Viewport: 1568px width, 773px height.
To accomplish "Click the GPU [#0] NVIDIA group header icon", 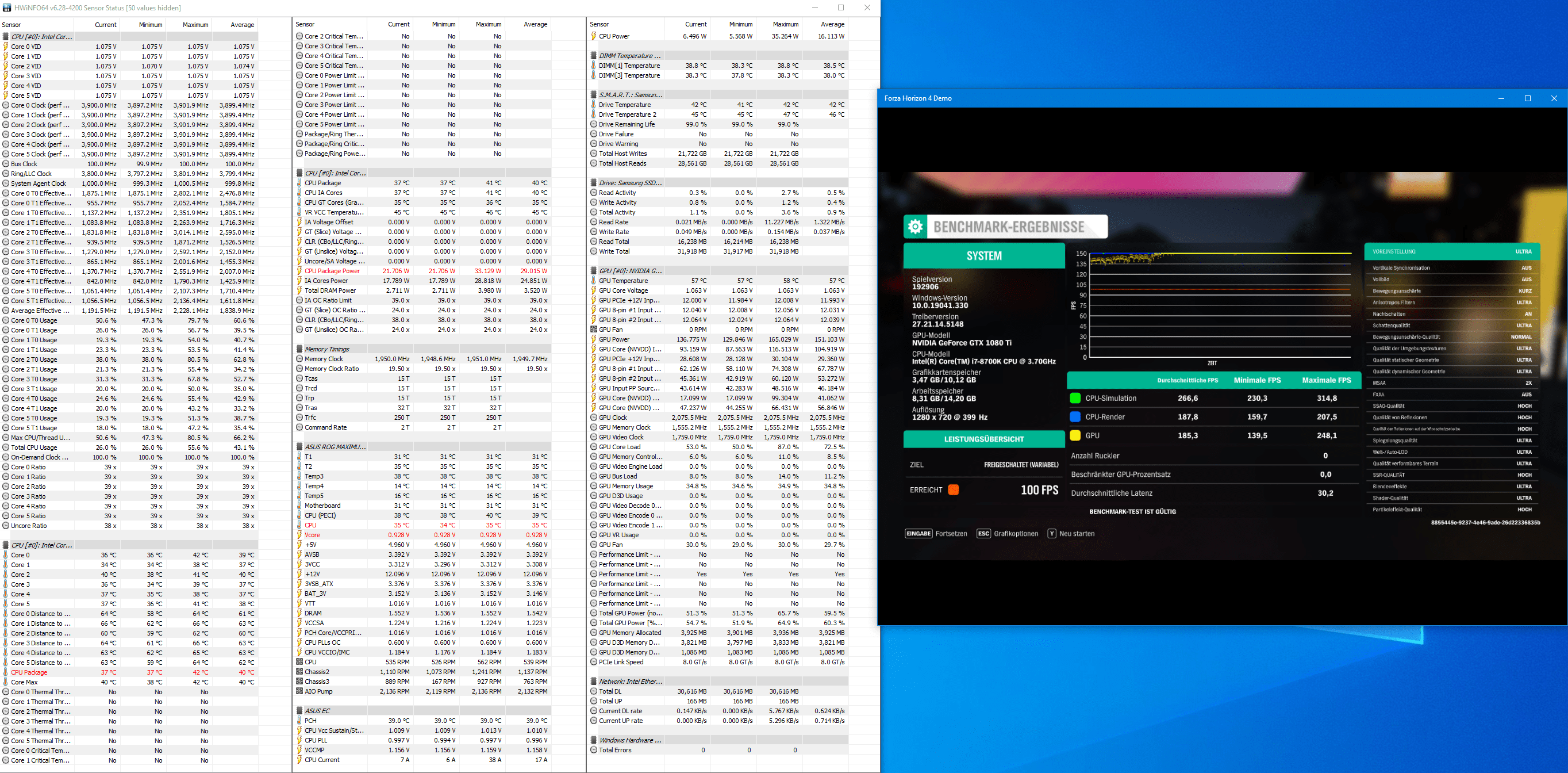I will point(594,271).
